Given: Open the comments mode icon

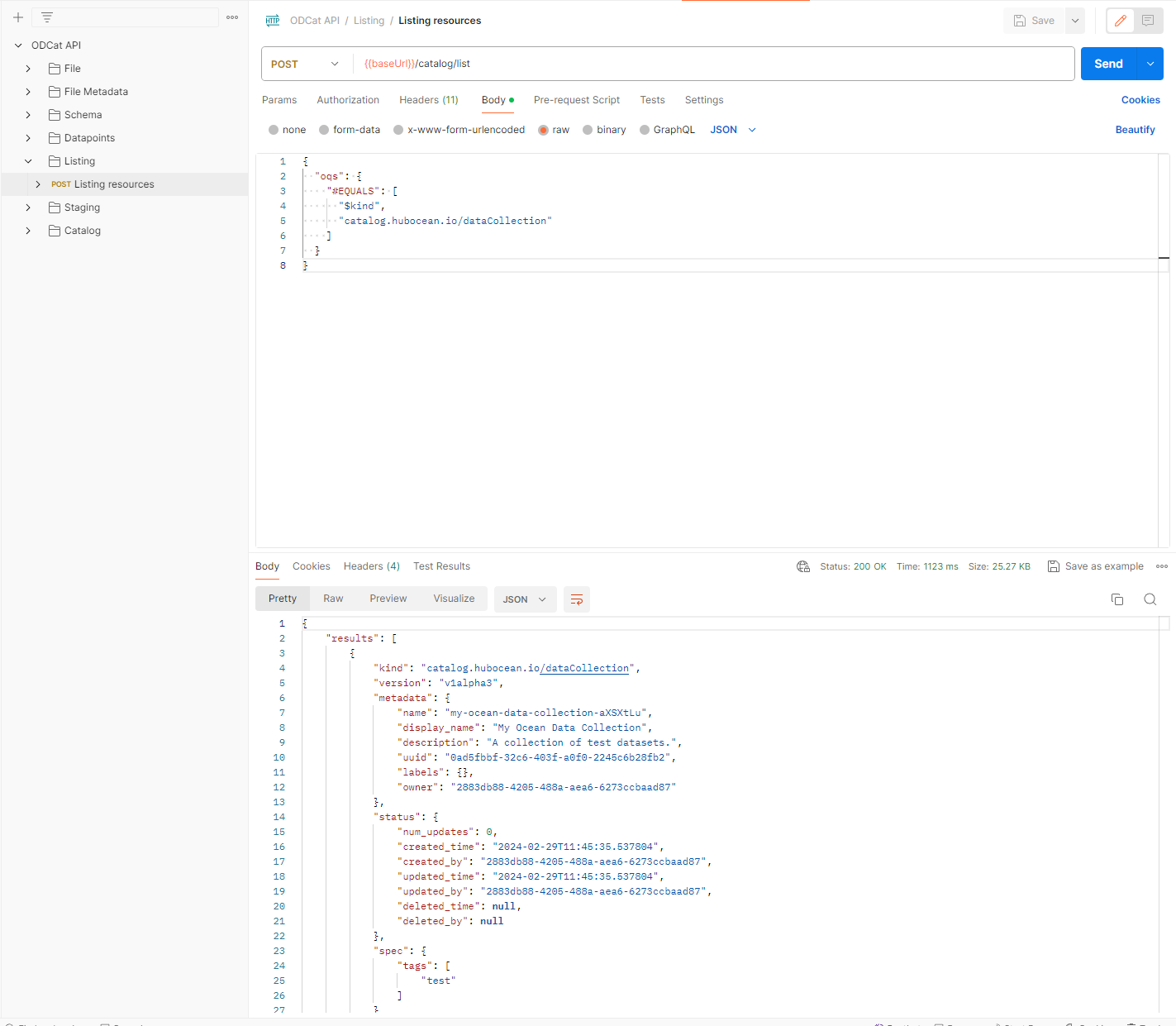Looking at the screenshot, I should tap(1148, 21).
